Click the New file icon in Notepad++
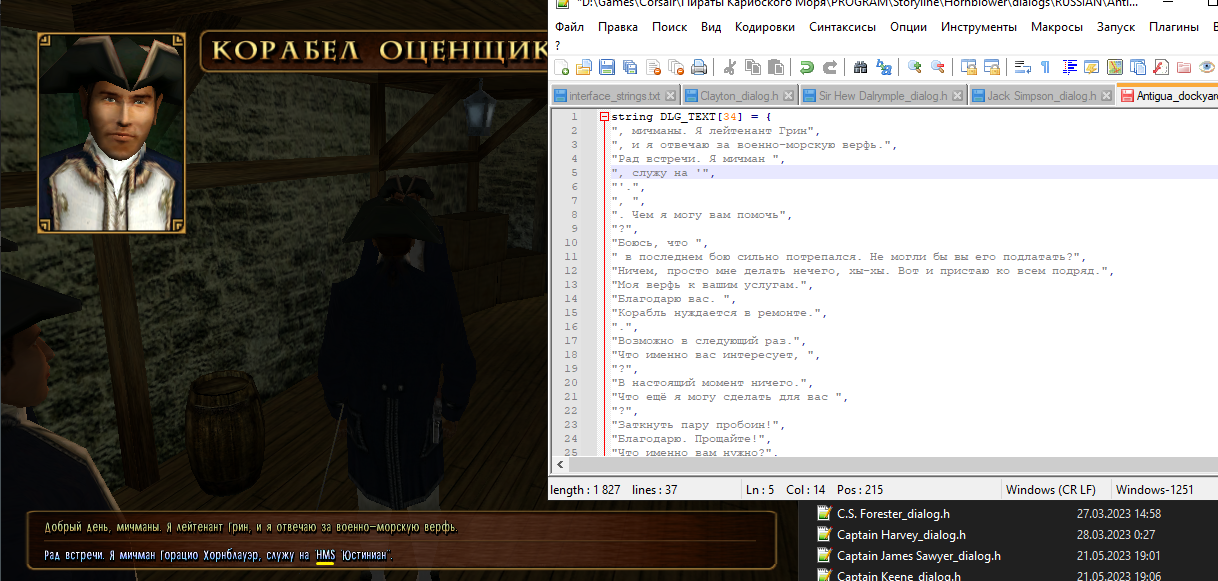 563,68
